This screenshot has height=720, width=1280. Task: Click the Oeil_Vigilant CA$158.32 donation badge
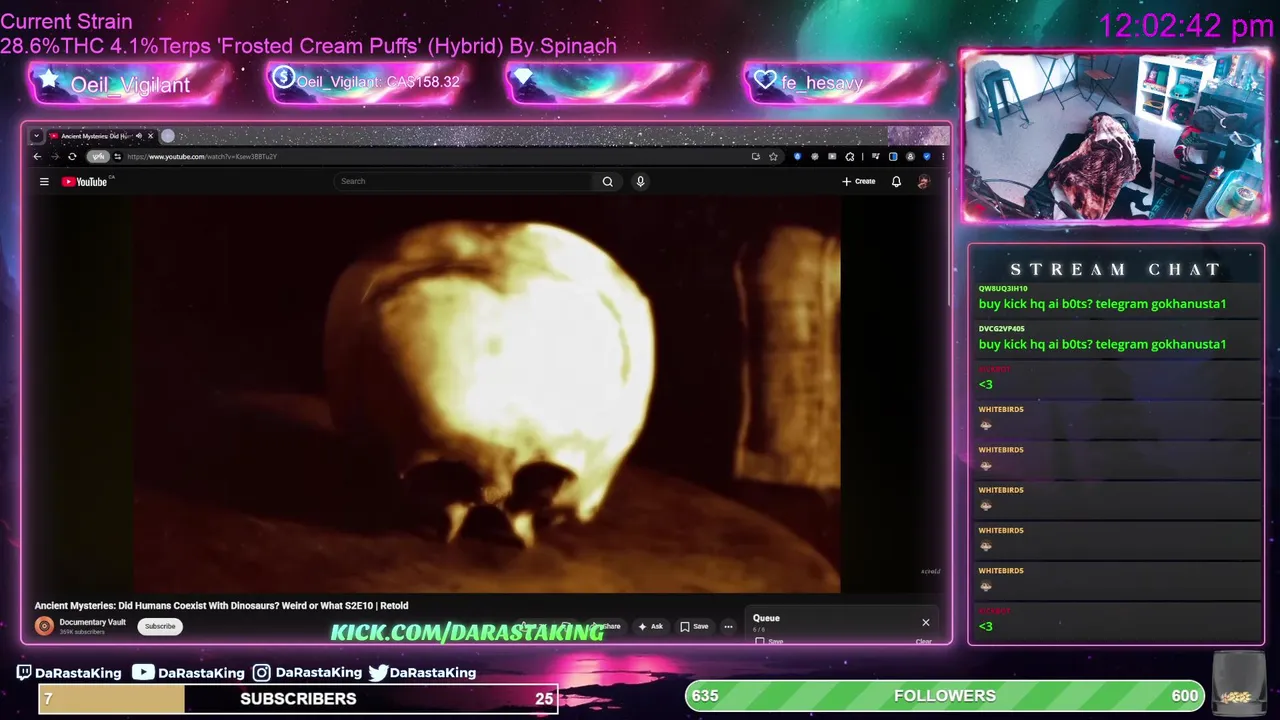367,82
